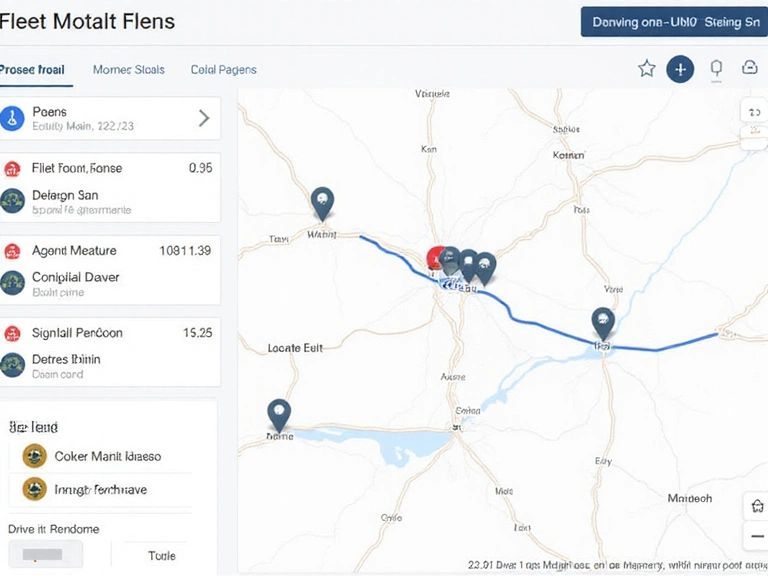The image size is (768, 576).
Task: Click the Denving one-Ub10 Steing button
Action: [x=674, y=22]
